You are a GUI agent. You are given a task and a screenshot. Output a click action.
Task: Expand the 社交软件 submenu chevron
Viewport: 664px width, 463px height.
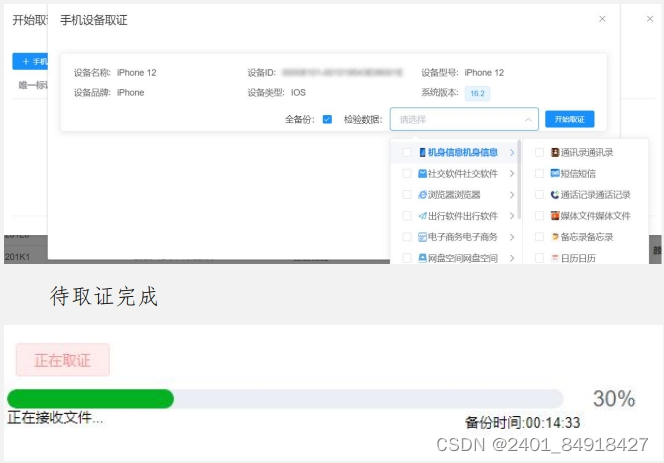(x=512, y=174)
